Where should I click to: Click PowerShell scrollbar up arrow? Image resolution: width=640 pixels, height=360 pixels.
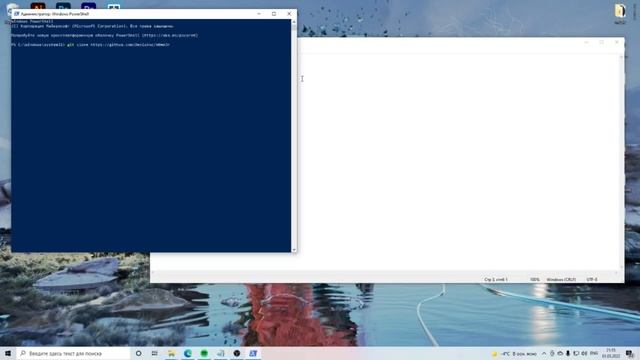(294, 22)
